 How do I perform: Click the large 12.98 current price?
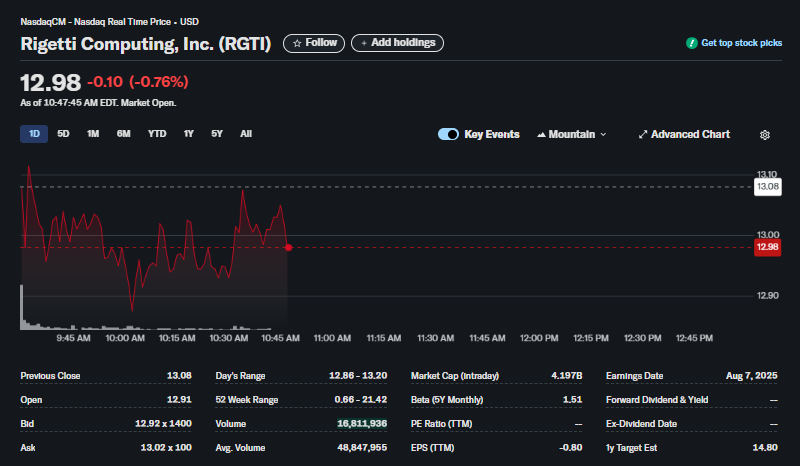pos(51,83)
